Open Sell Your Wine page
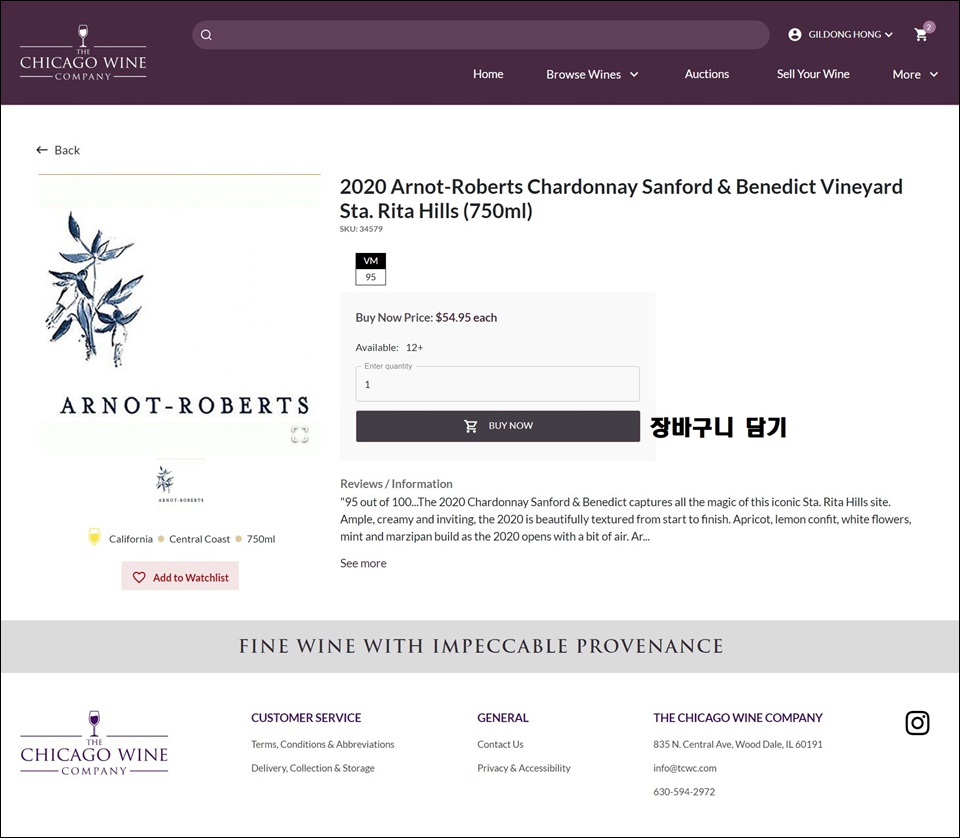This screenshot has height=838, width=960. [813, 74]
